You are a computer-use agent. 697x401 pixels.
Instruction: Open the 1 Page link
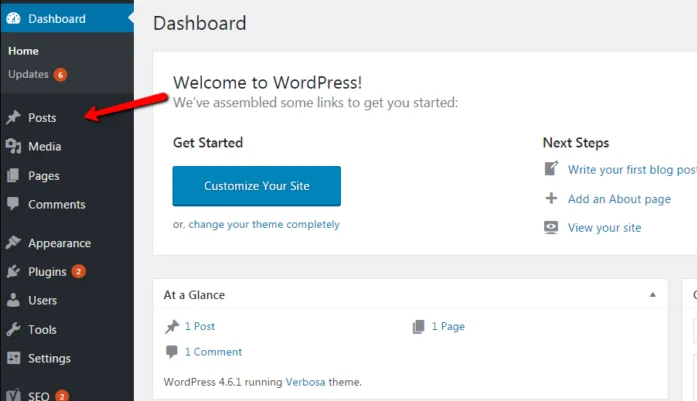[448, 326]
